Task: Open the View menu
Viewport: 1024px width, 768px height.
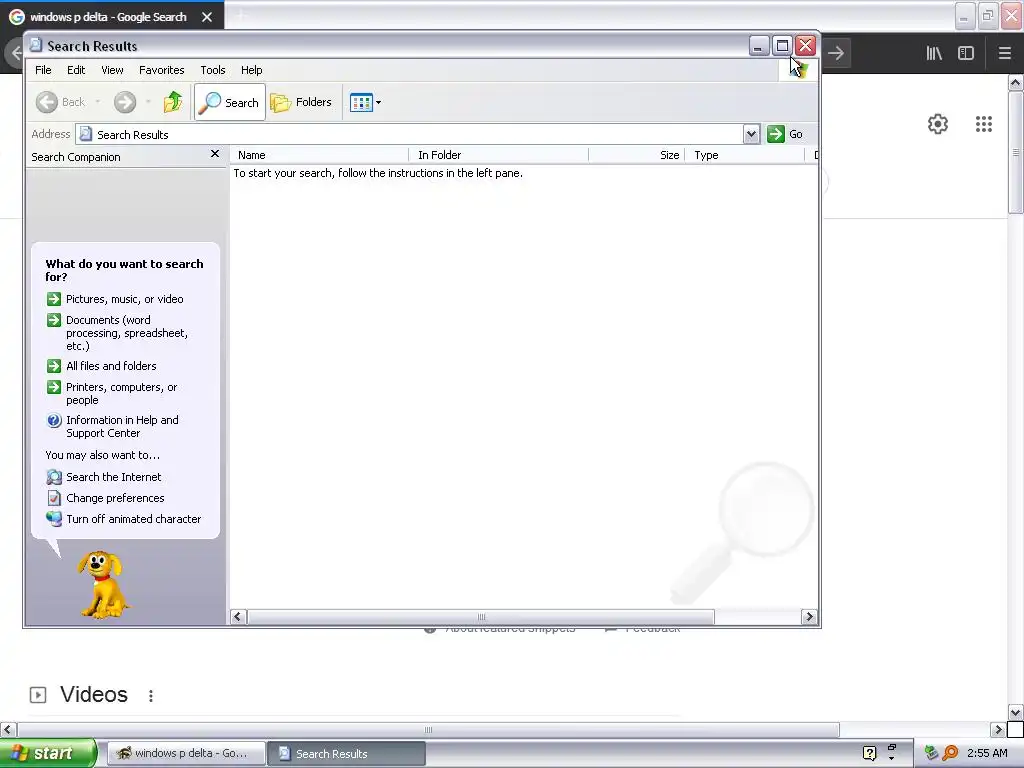Action: (112, 70)
